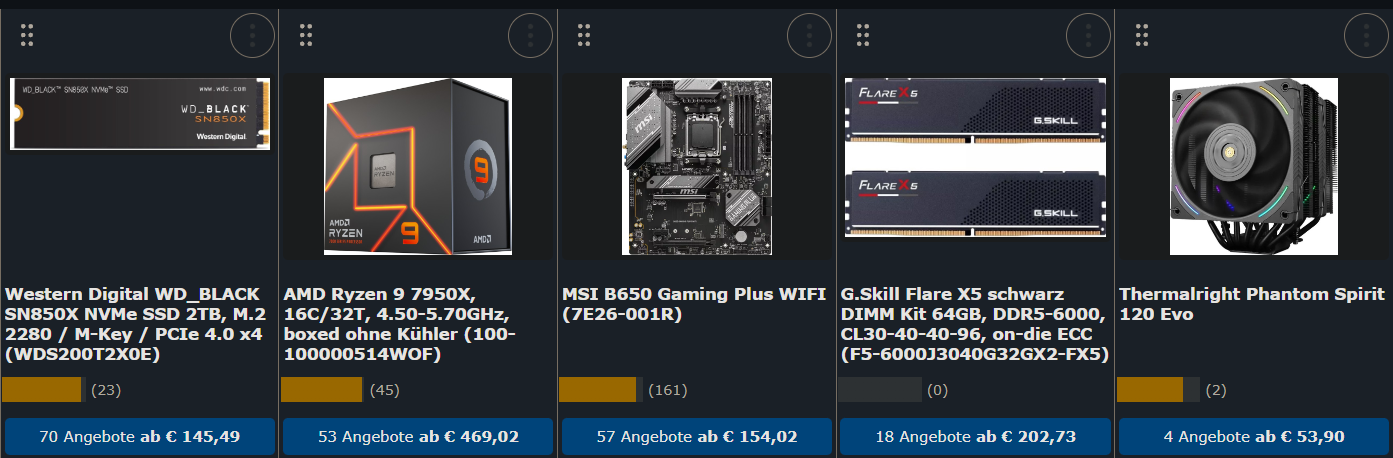Click the grip dots on the Thermalright Phantom Spirit card

click(1143, 34)
